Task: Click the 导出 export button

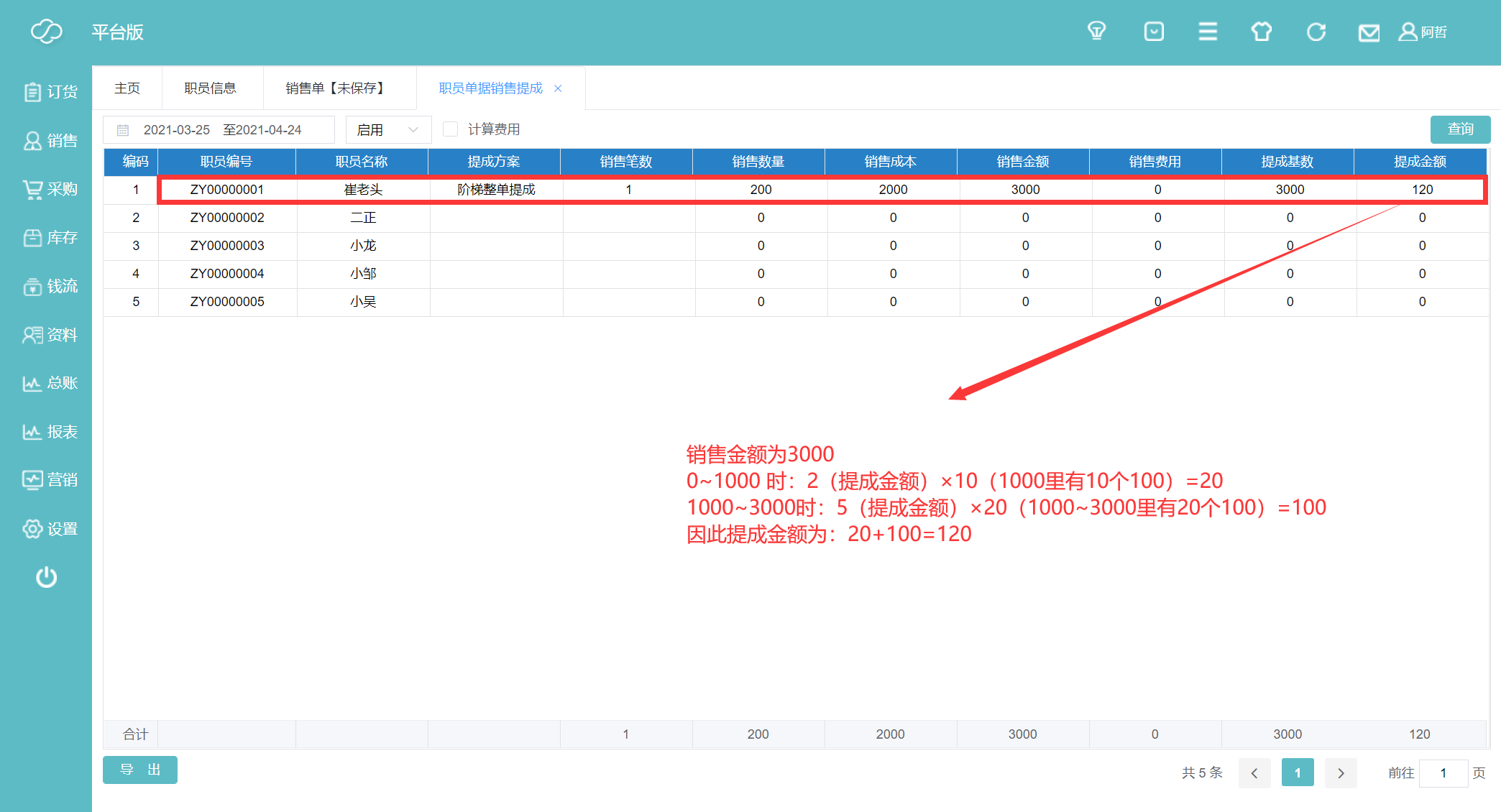Action: tap(140, 770)
